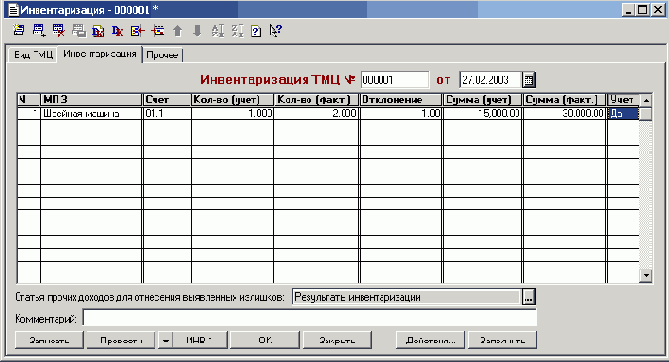Image resolution: width=669 pixels, height=362 pixels.
Task: Select the Да cell in Учет column
Action: (623, 113)
